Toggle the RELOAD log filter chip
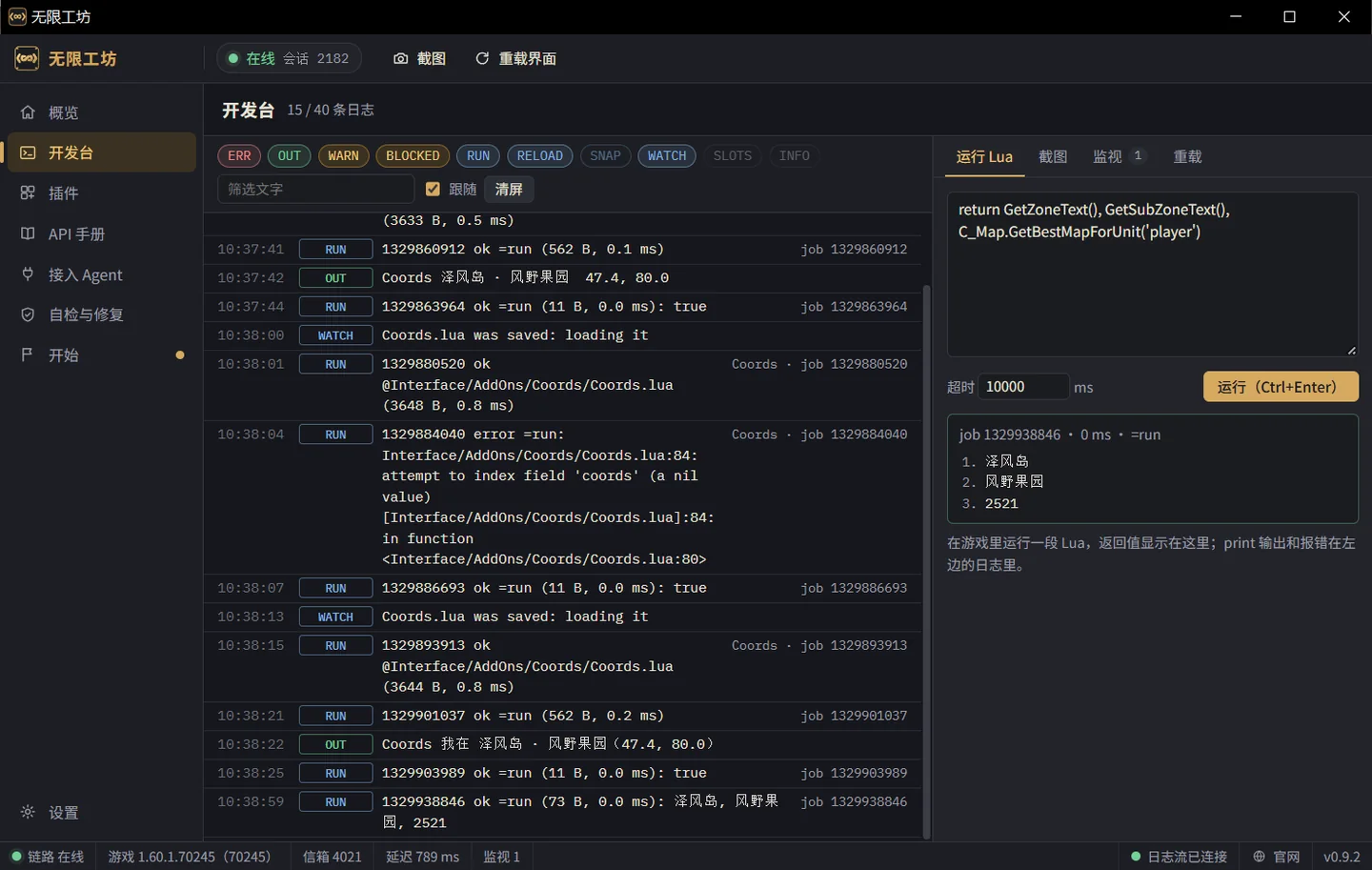 click(540, 156)
